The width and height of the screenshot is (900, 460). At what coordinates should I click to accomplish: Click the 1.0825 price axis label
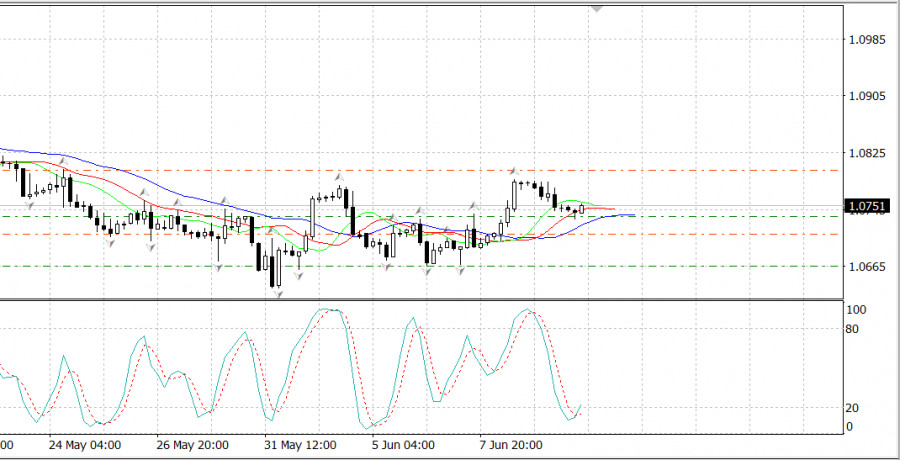[865, 153]
